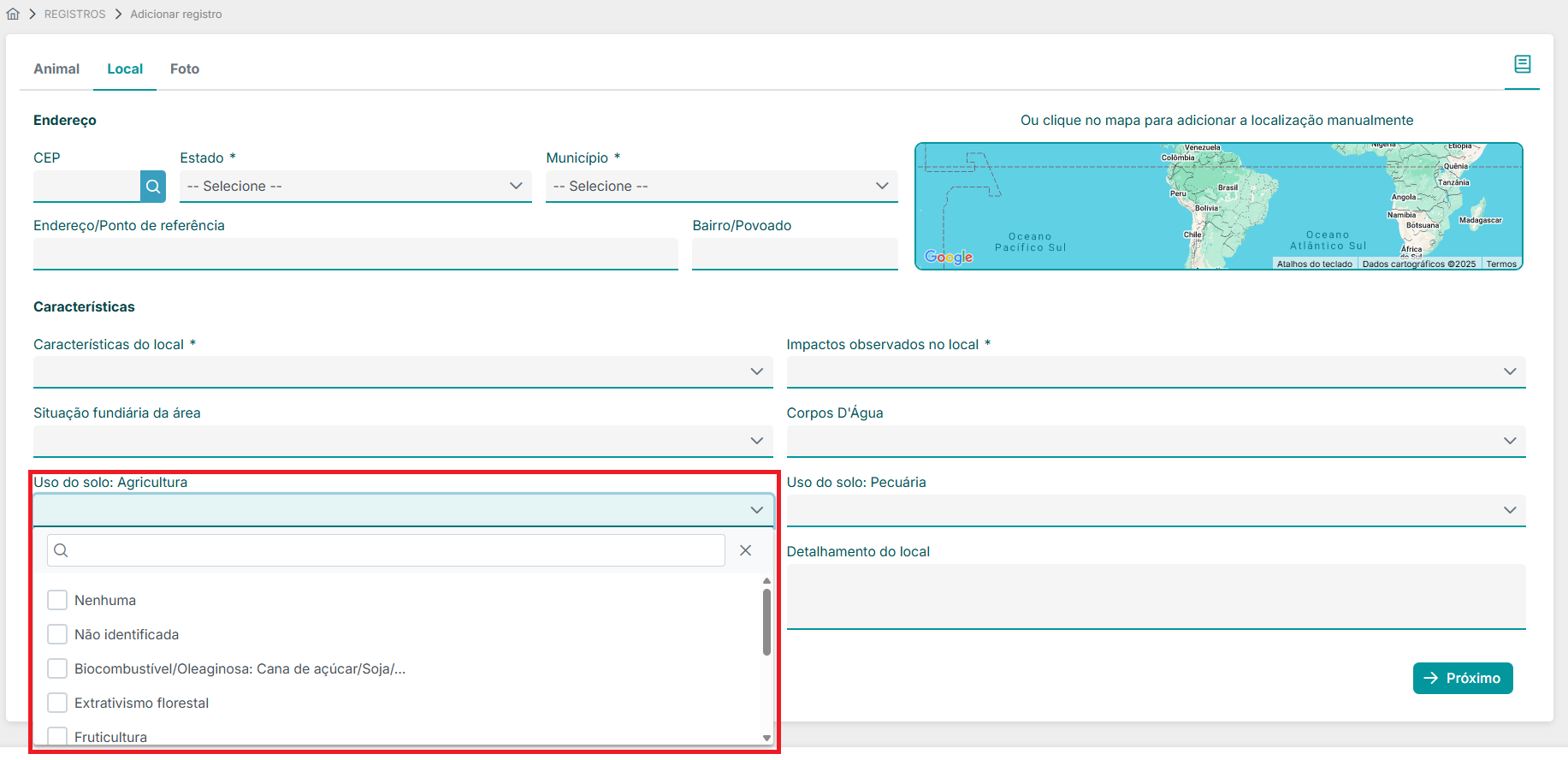
Task: Click scrollbar up arrow in options list
Action: (766, 581)
